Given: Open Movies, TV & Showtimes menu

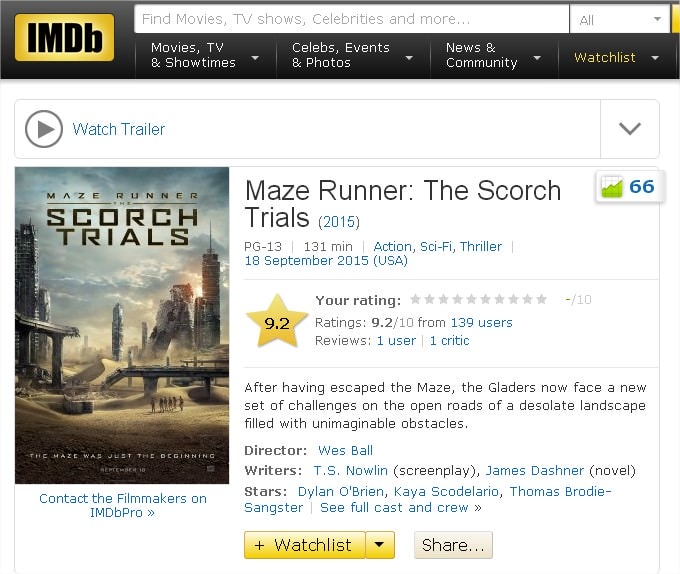Looking at the screenshot, I should [x=206, y=55].
